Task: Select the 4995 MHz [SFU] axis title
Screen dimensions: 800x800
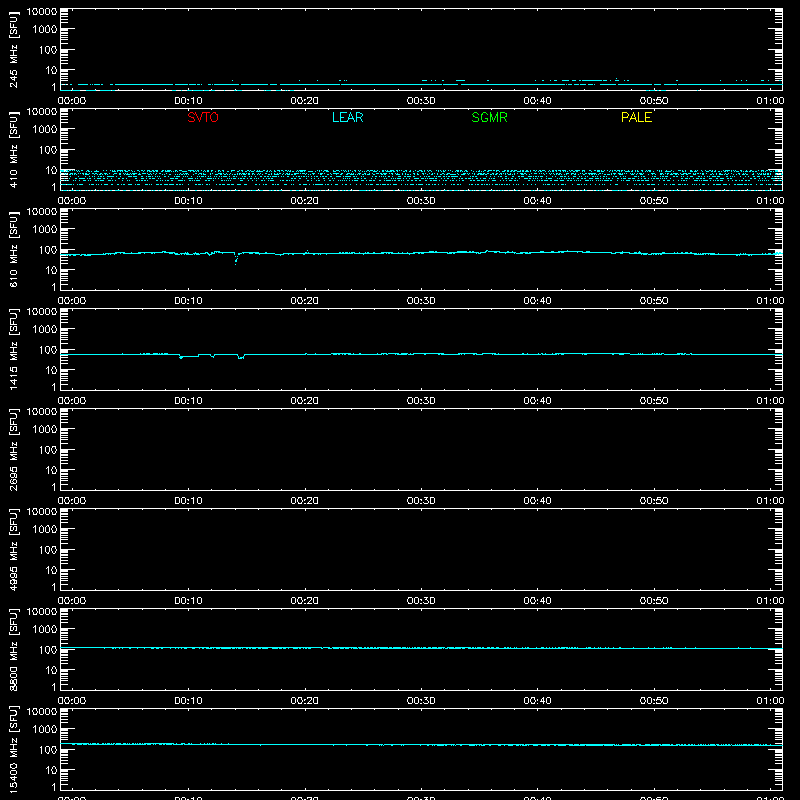Action: [13, 549]
